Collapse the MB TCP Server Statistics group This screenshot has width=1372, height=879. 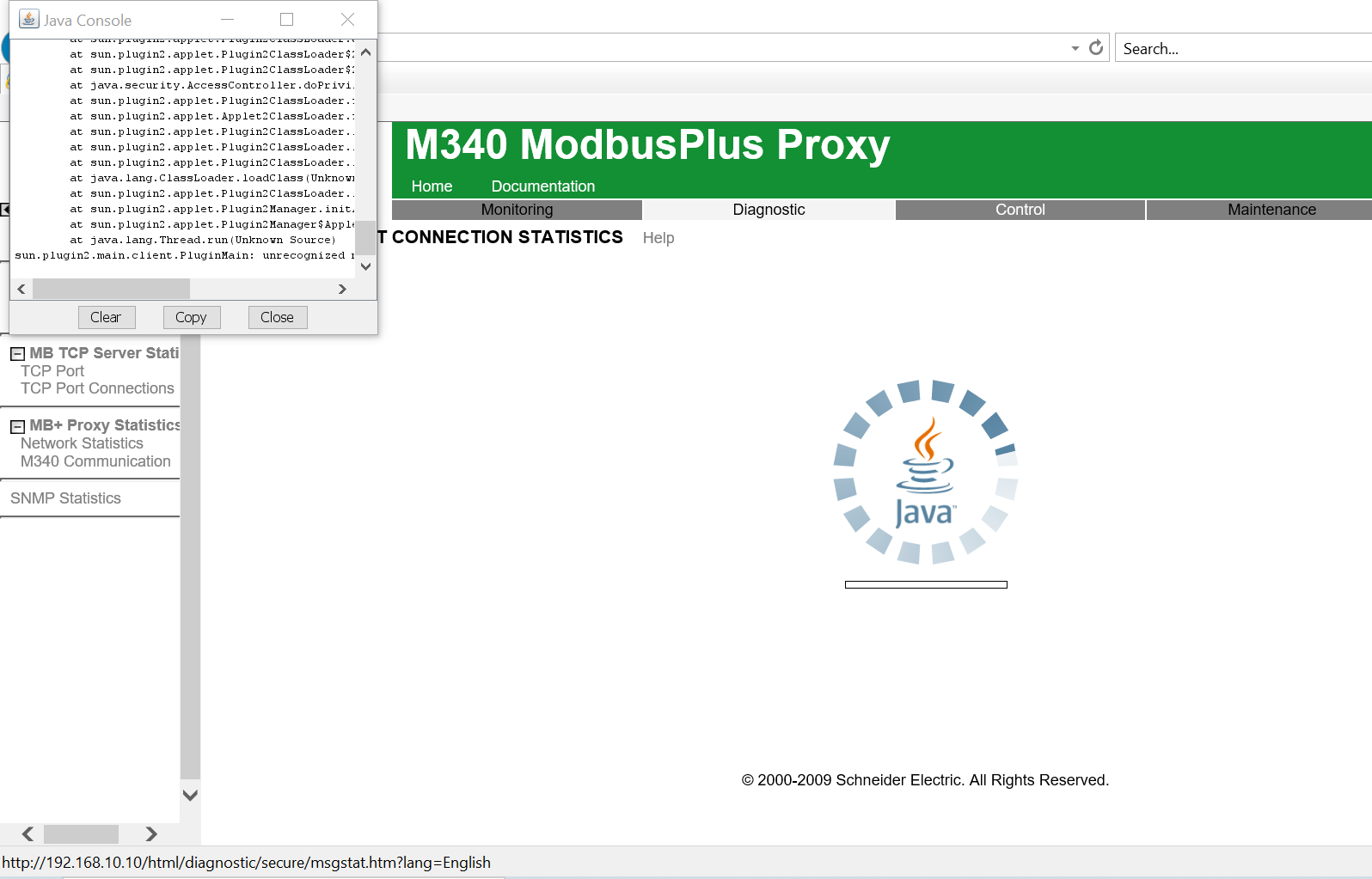point(17,354)
